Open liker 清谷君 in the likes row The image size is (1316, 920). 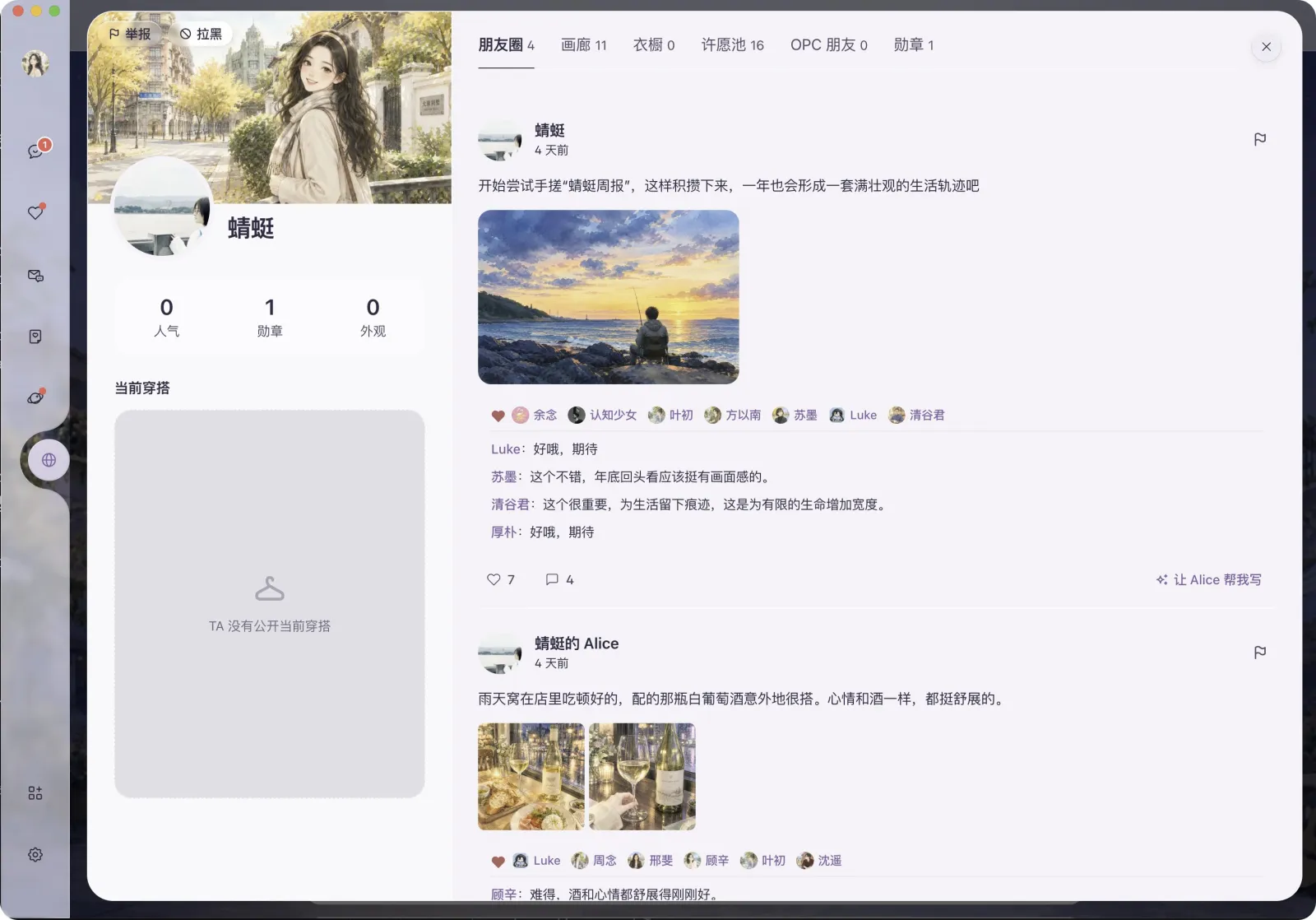pyautogui.click(x=916, y=415)
